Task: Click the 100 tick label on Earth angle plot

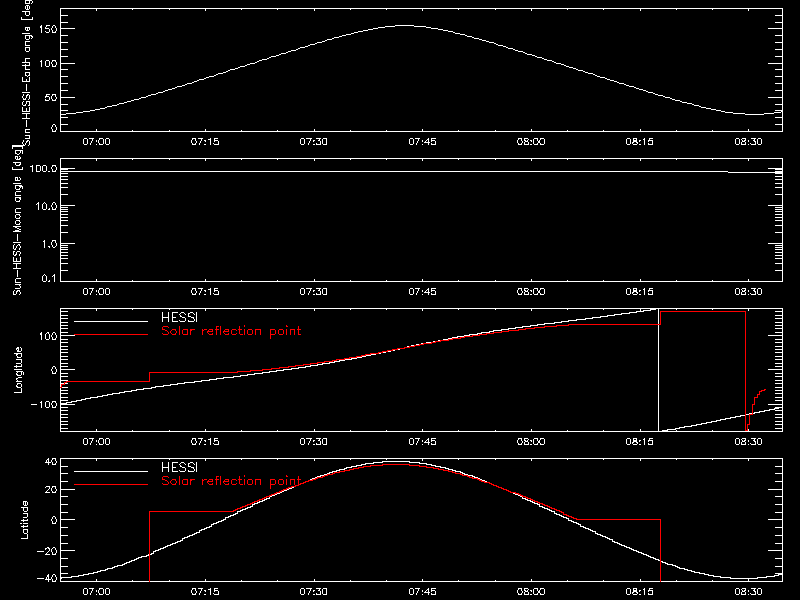Action: (48, 64)
